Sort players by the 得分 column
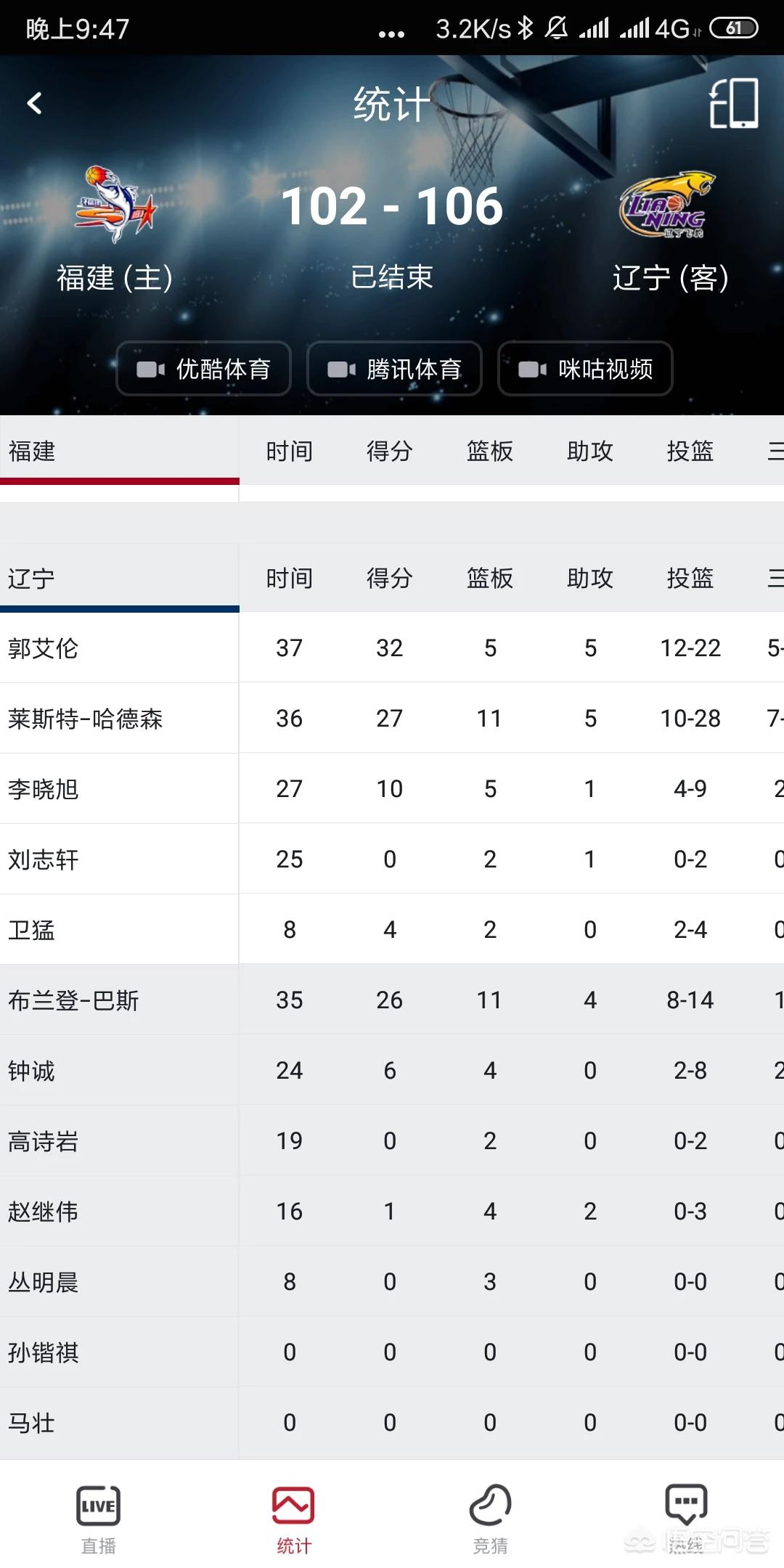The height and width of the screenshot is (1568, 784). 390,577
